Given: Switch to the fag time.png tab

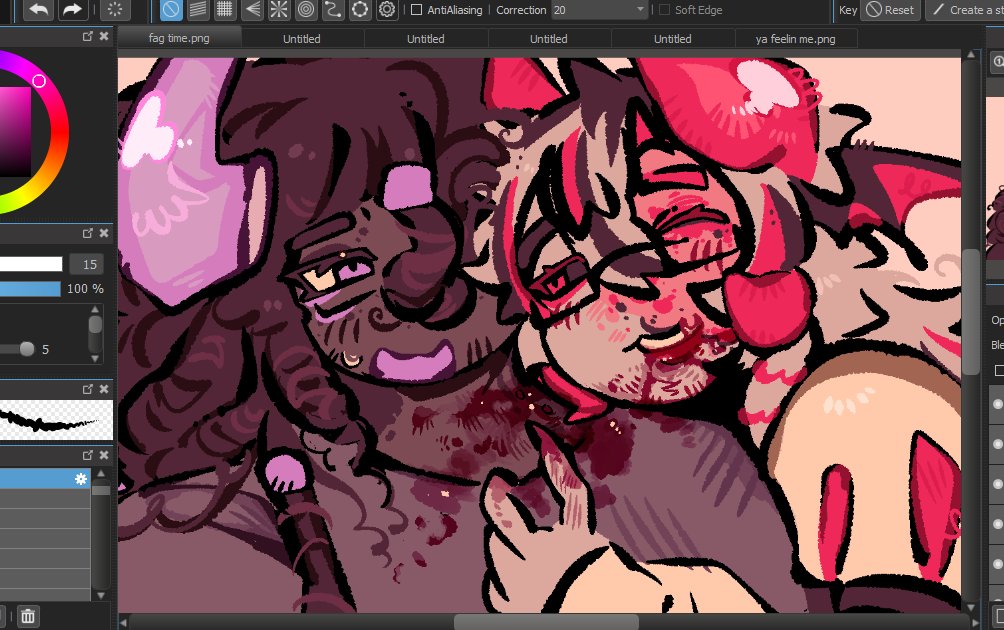Looking at the screenshot, I should 179,38.
